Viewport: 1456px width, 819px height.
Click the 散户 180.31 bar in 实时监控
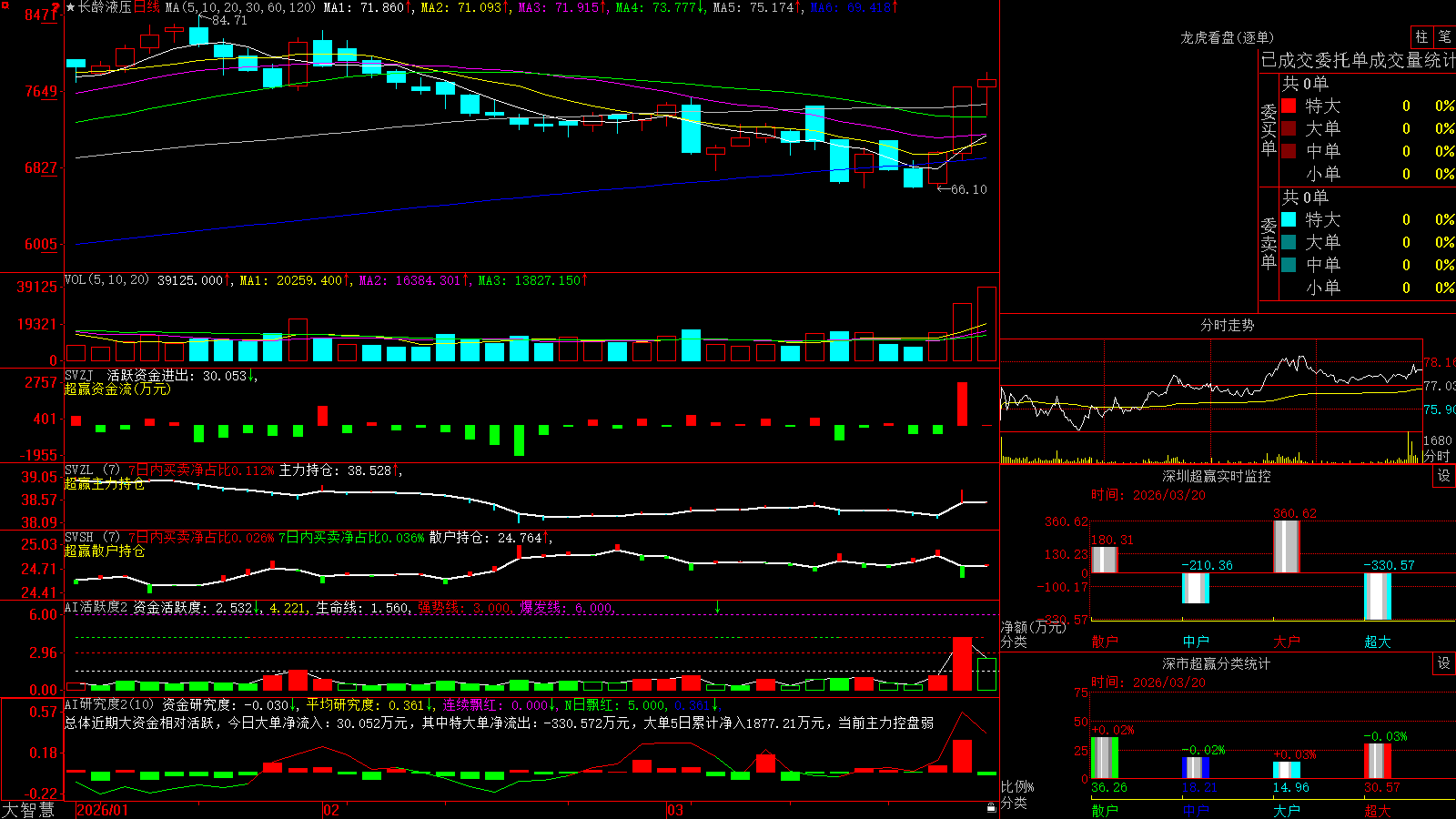coord(1104,559)
